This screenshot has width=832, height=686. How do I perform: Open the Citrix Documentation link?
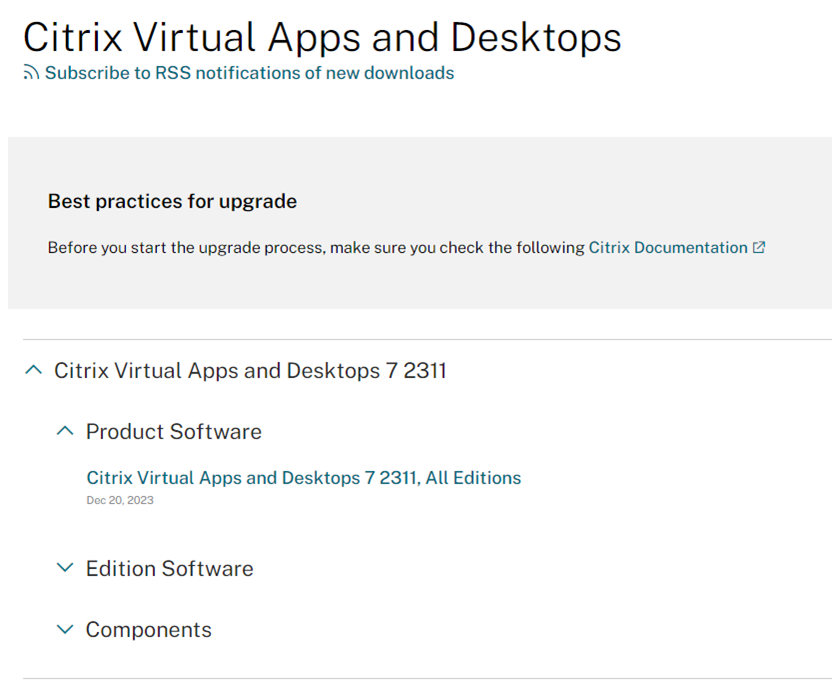[x=668, y=247]
